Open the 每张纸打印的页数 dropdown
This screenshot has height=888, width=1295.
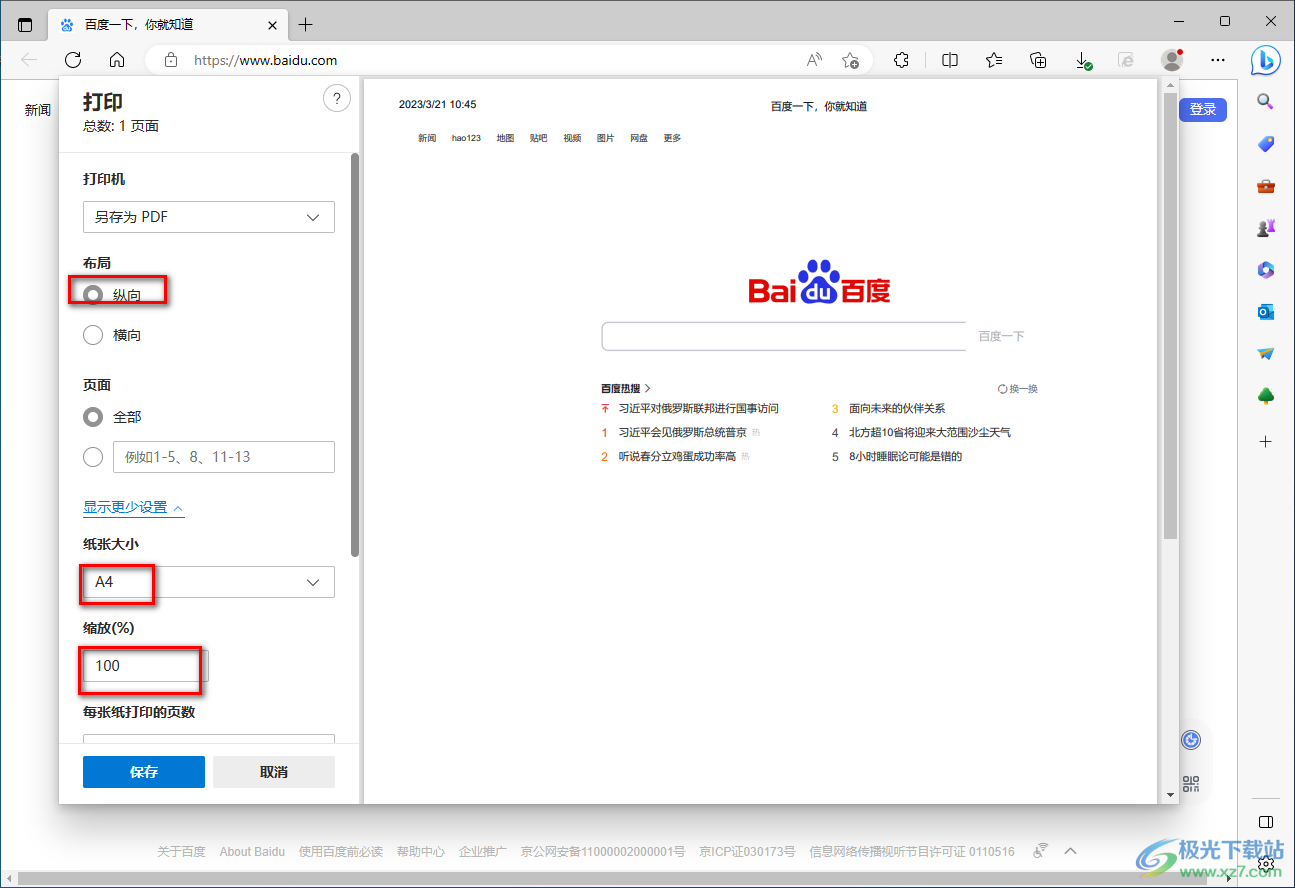tap(209, 739)
